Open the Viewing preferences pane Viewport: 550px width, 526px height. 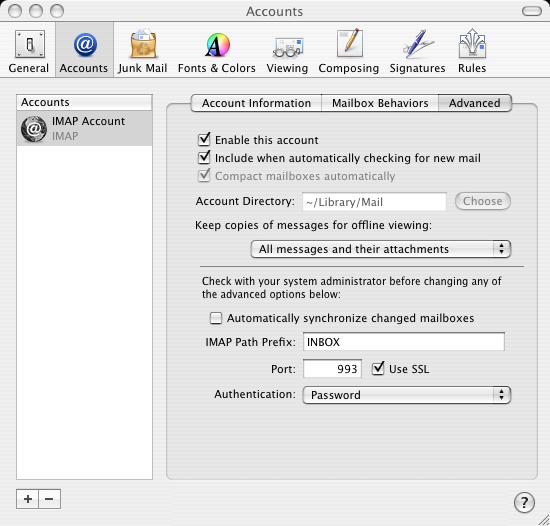point(287,52)
